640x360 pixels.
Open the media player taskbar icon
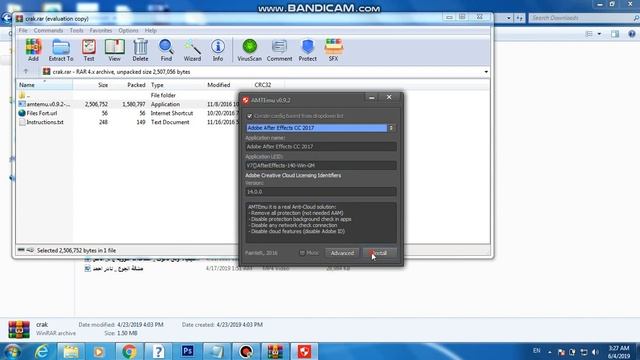(x=99, y=351)
